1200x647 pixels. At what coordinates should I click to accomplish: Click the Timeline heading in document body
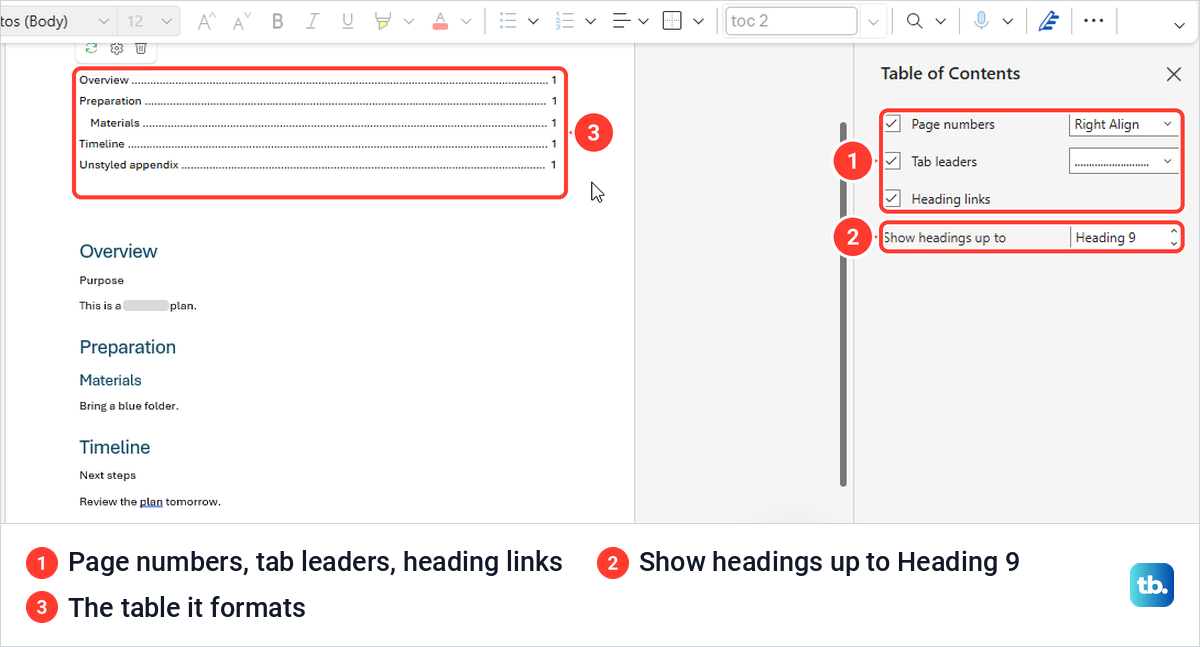pos(115,447)
